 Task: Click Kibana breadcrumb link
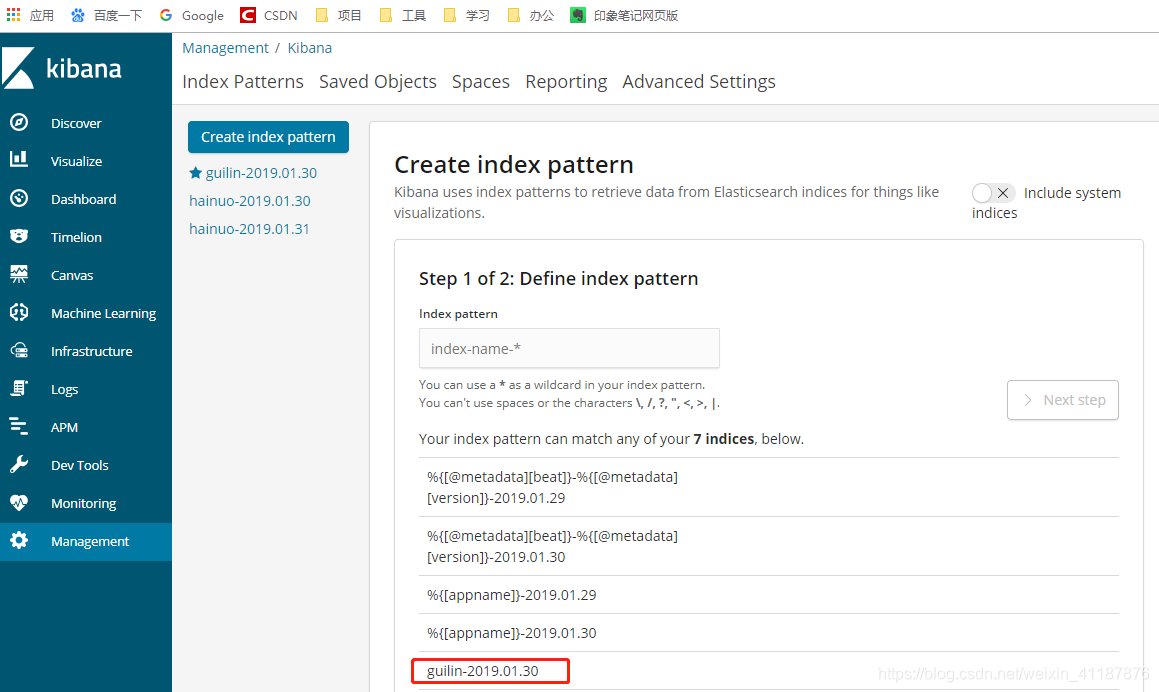coord(310,47)
